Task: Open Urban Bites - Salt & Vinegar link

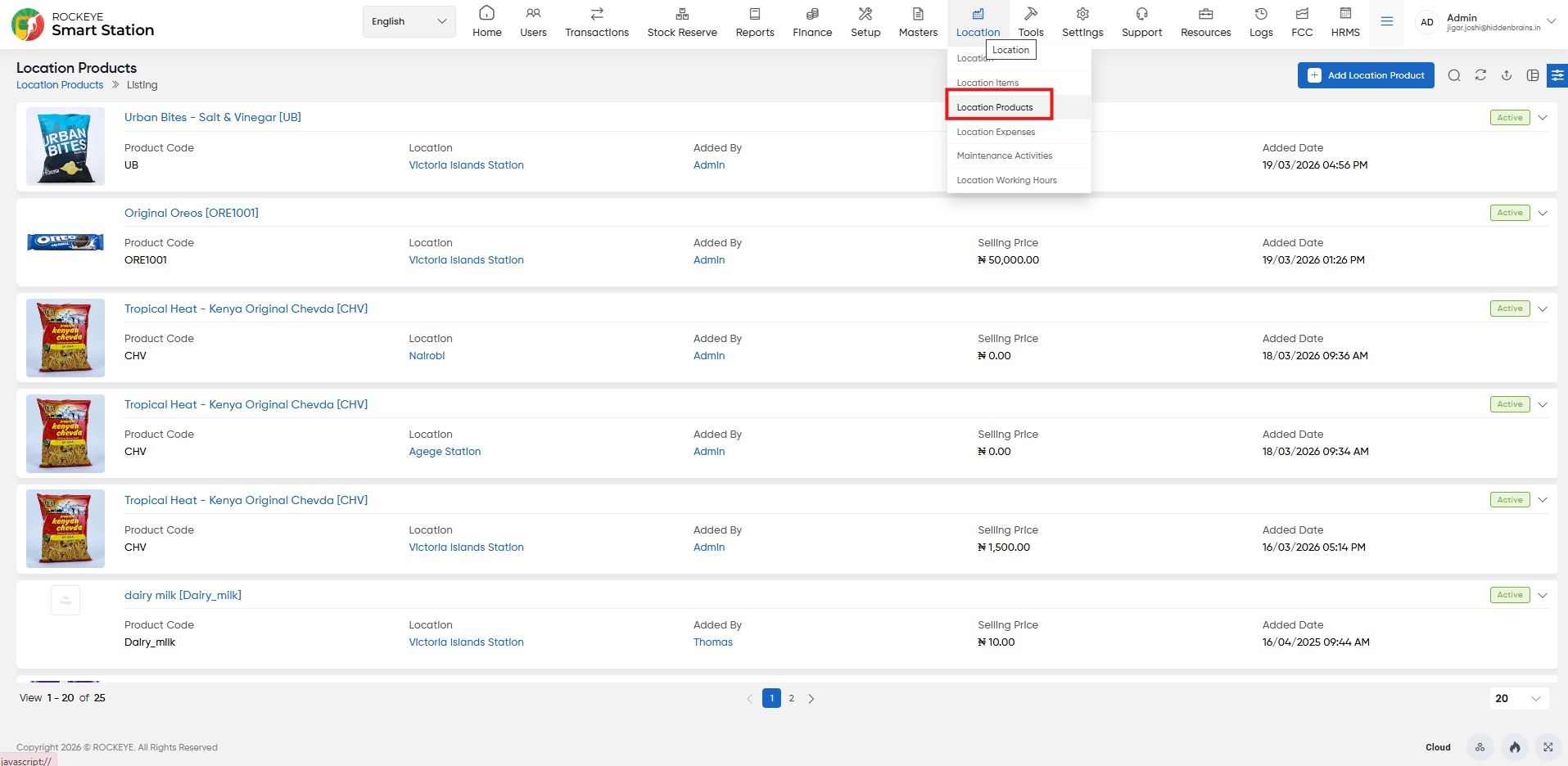Action: click(213, 117)
